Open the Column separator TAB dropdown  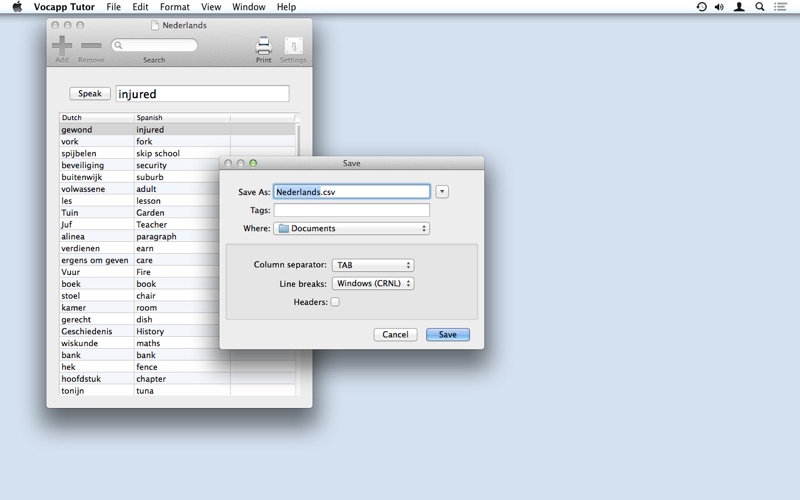point(373,265)
